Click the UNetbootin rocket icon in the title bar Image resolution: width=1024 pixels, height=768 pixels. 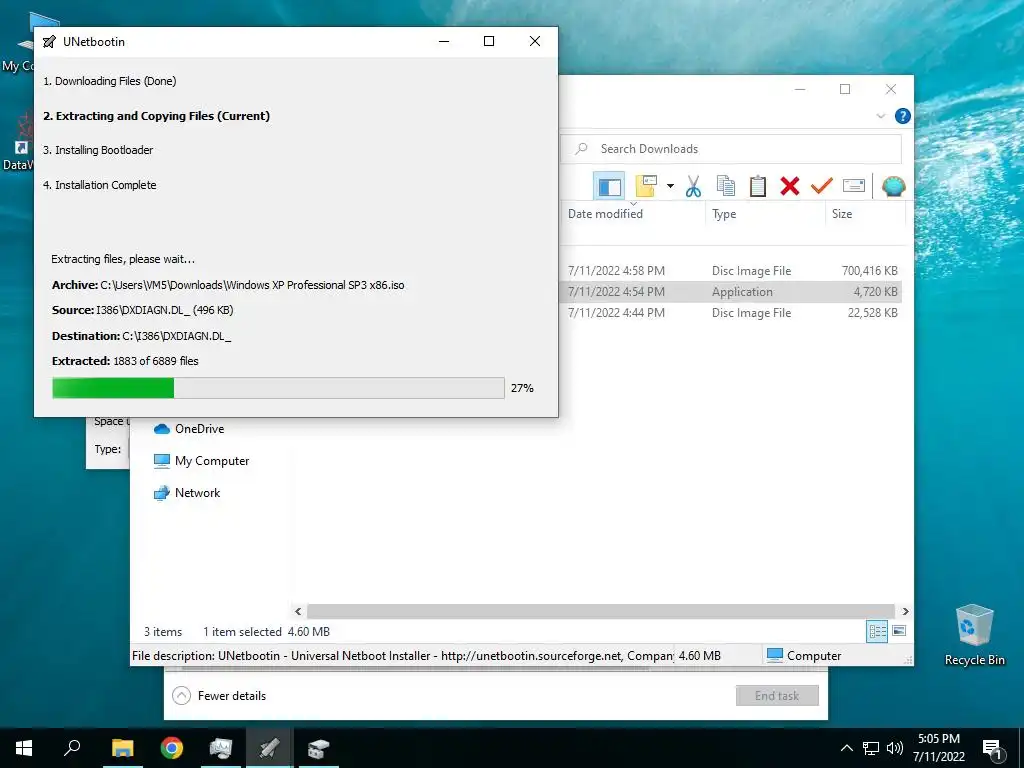[49, 42]
